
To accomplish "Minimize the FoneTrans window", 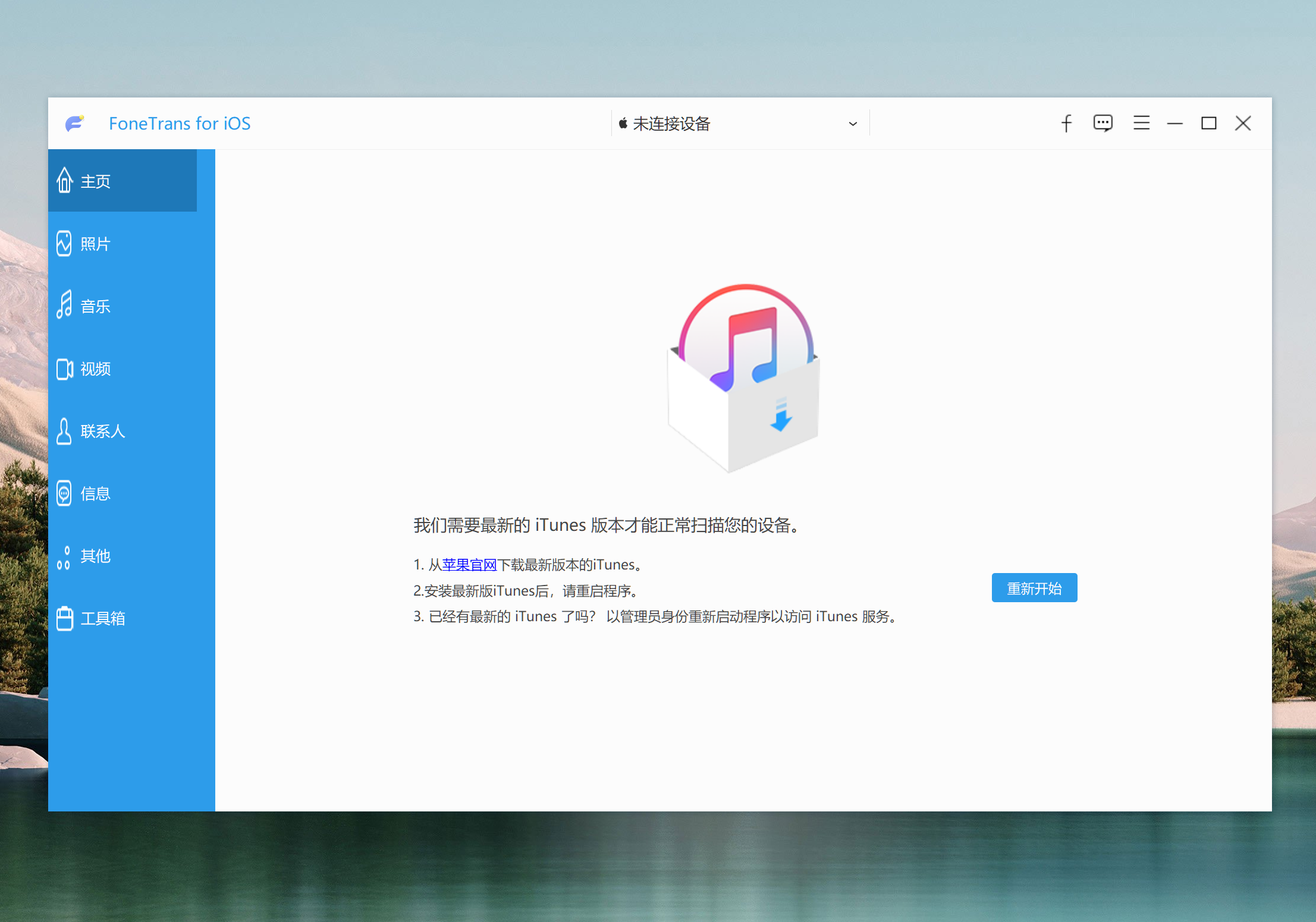I will point(1174,123).
